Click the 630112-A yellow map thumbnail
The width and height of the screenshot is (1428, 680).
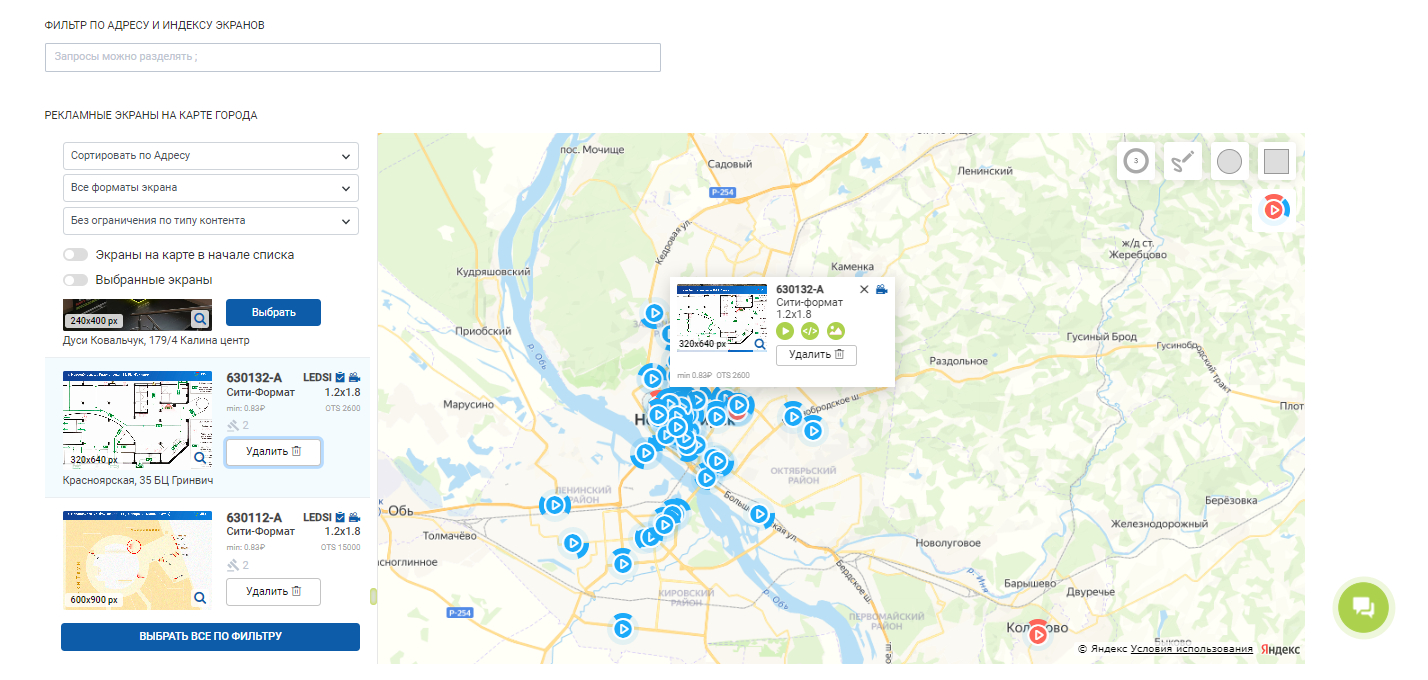coord(137,559)
